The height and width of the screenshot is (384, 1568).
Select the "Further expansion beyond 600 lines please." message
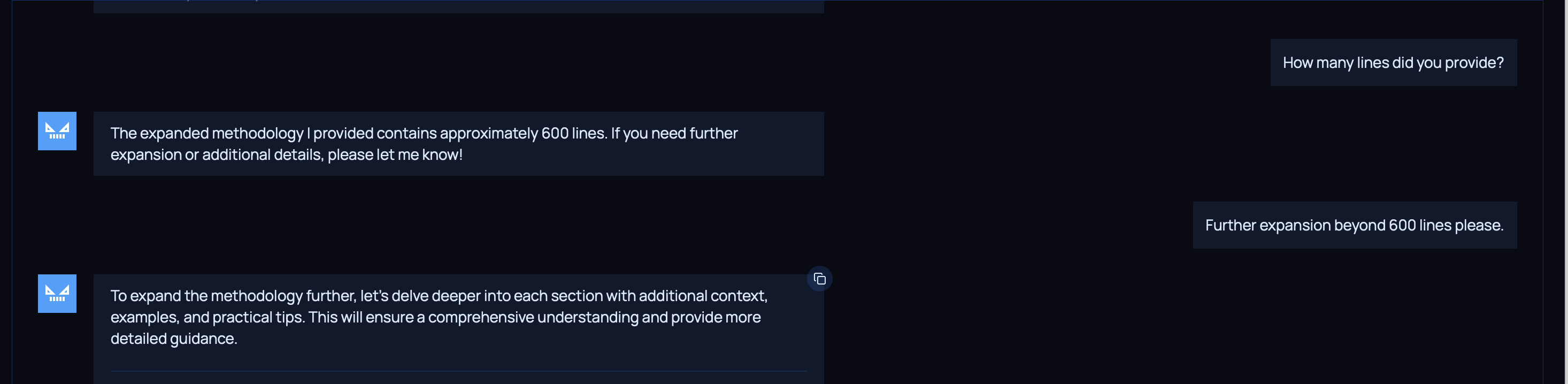click(x=1354, y=225)
